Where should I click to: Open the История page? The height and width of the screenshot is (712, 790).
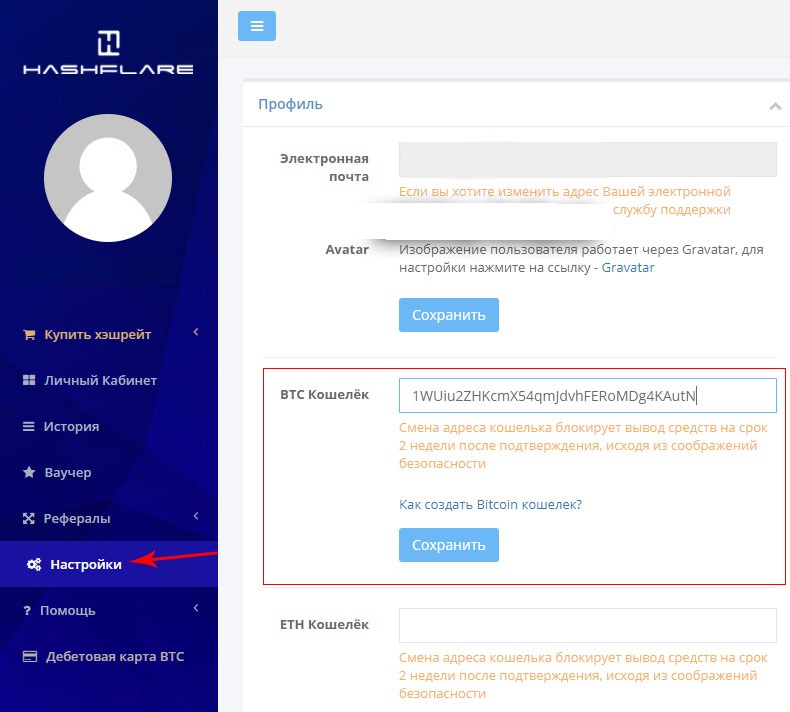tap(72, 426)
